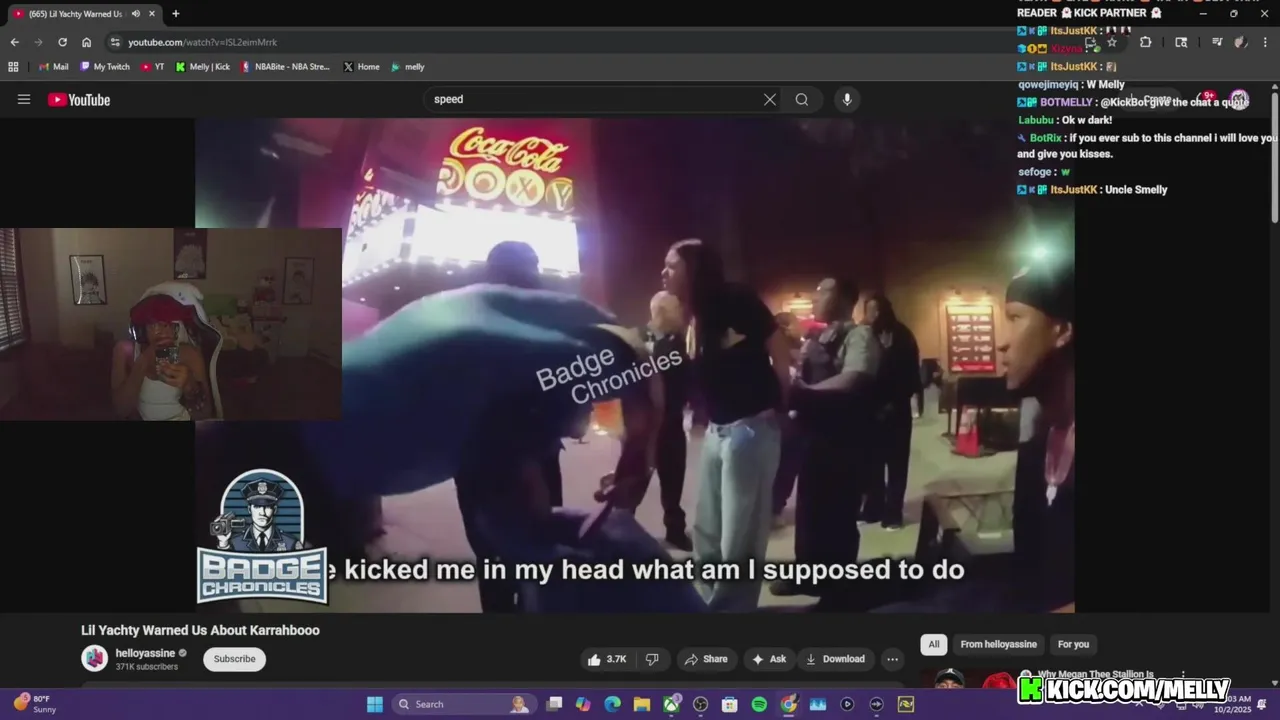Viewport: 1280px width, 720px height.
Task: Share the video
Action: pos(705,659)
